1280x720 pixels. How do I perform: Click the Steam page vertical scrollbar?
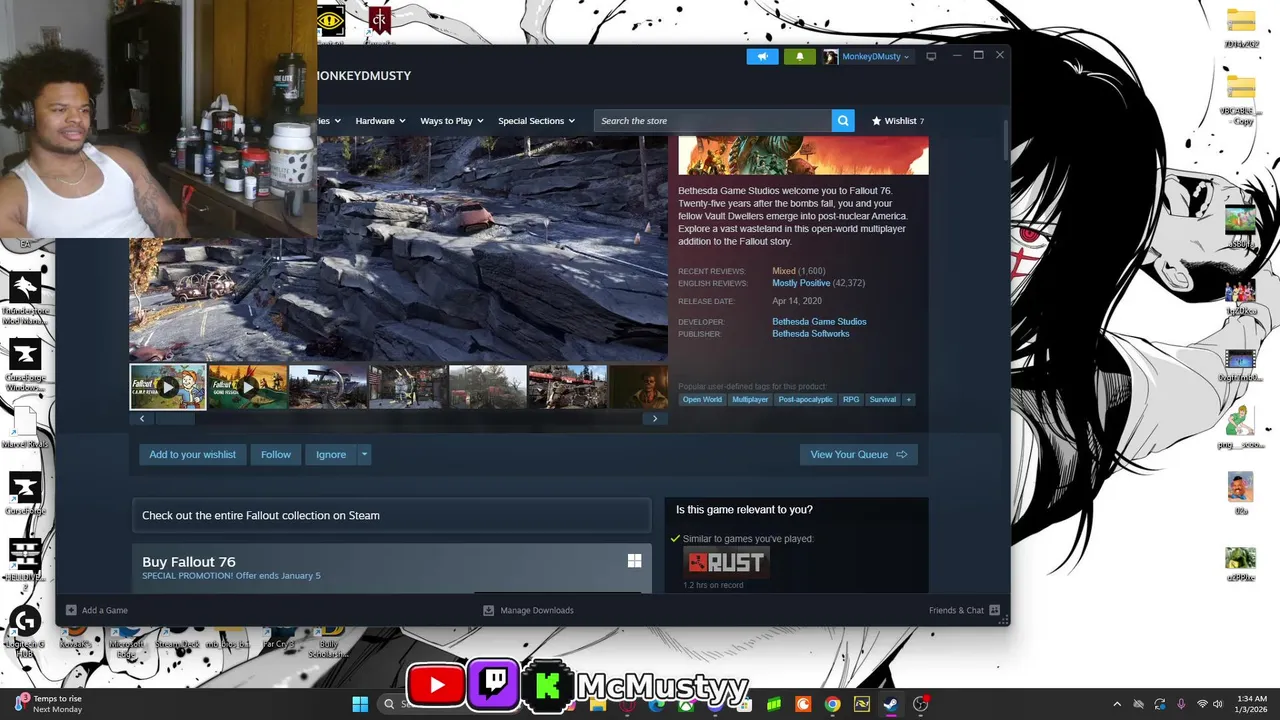point(1005,140)
